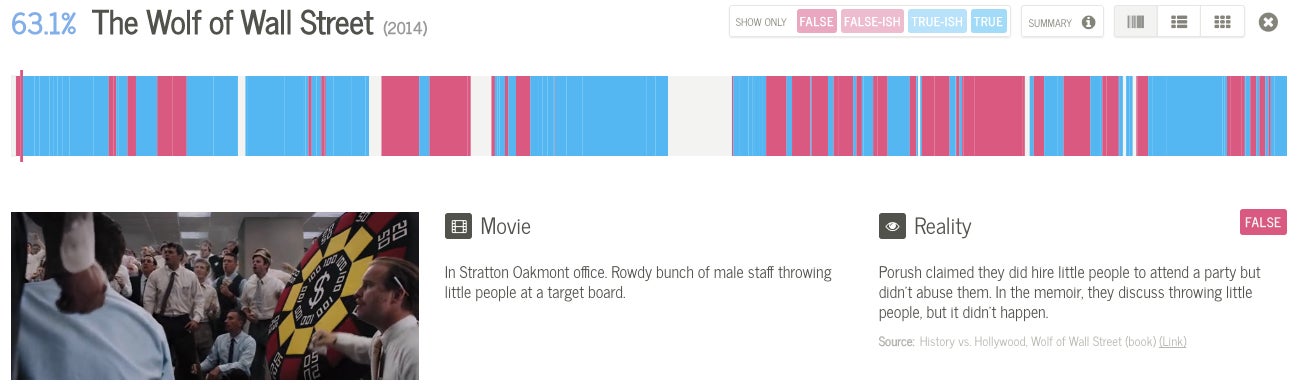Click The Wolf of Wall Street title

(x=233, y=23)
